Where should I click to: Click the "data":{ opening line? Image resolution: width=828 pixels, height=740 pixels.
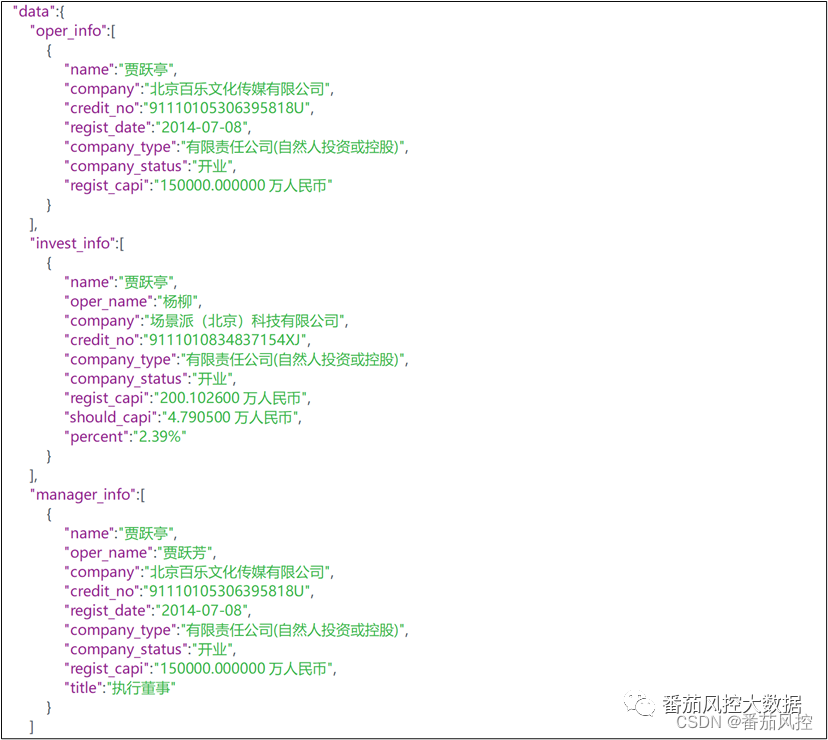[38, 12]
